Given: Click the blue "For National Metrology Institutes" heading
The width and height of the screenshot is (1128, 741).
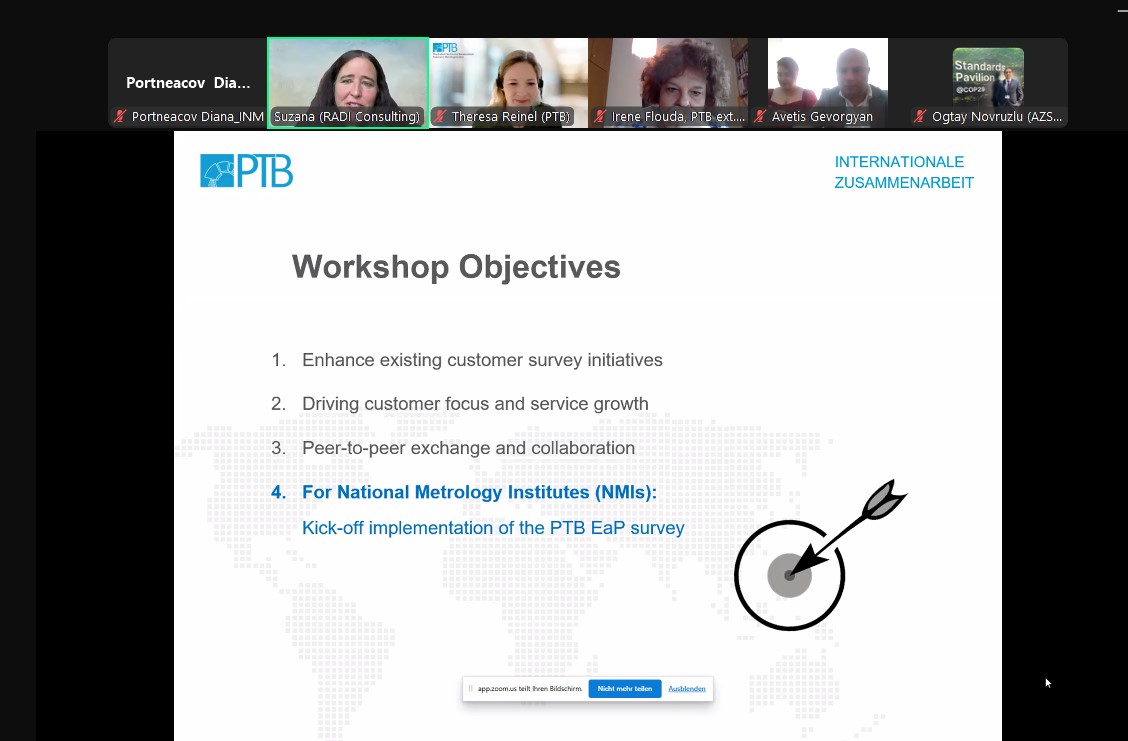Looking at the screenshot, I should (x=479, y=492).
